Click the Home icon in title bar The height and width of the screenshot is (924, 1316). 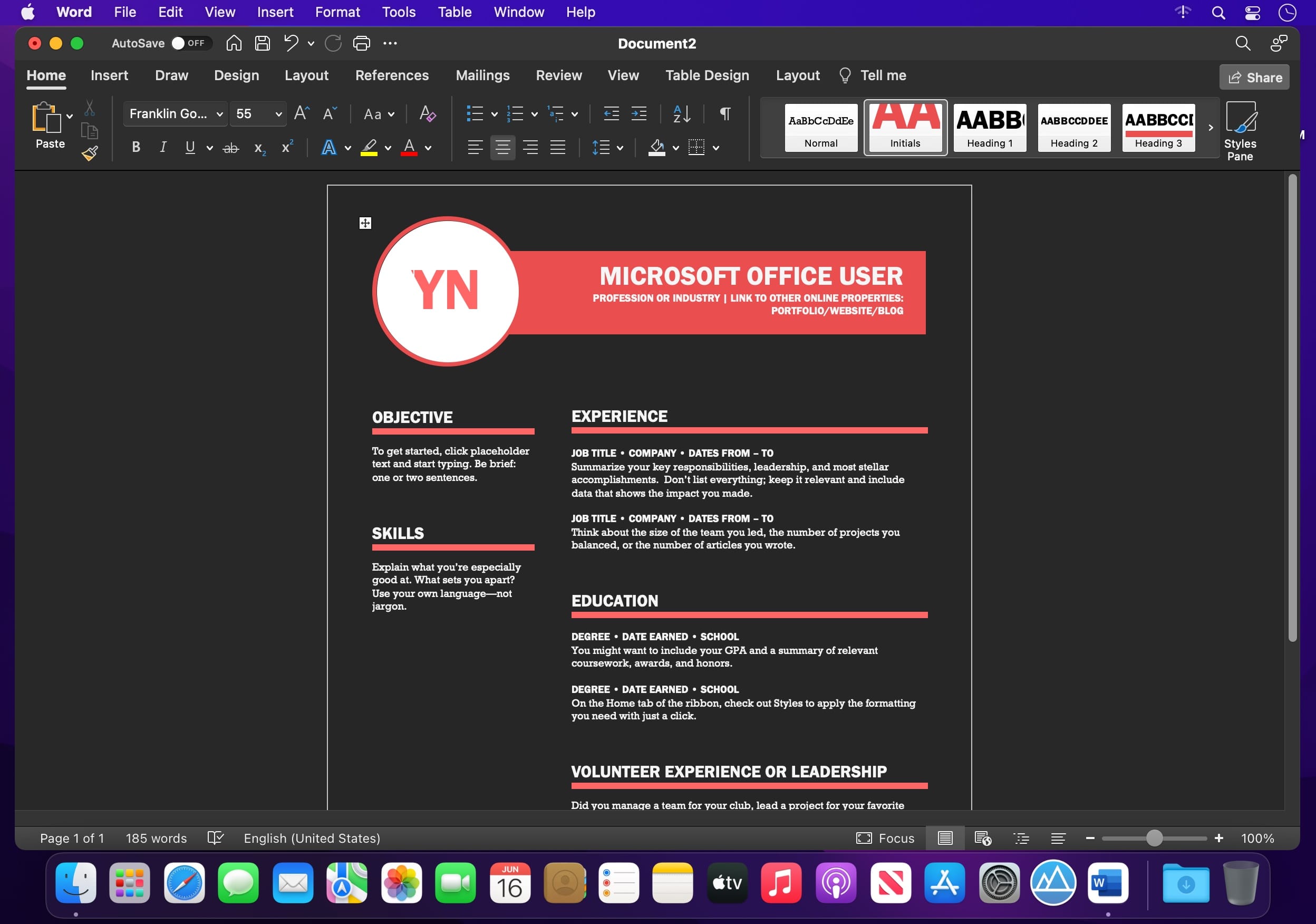(233, 43)
